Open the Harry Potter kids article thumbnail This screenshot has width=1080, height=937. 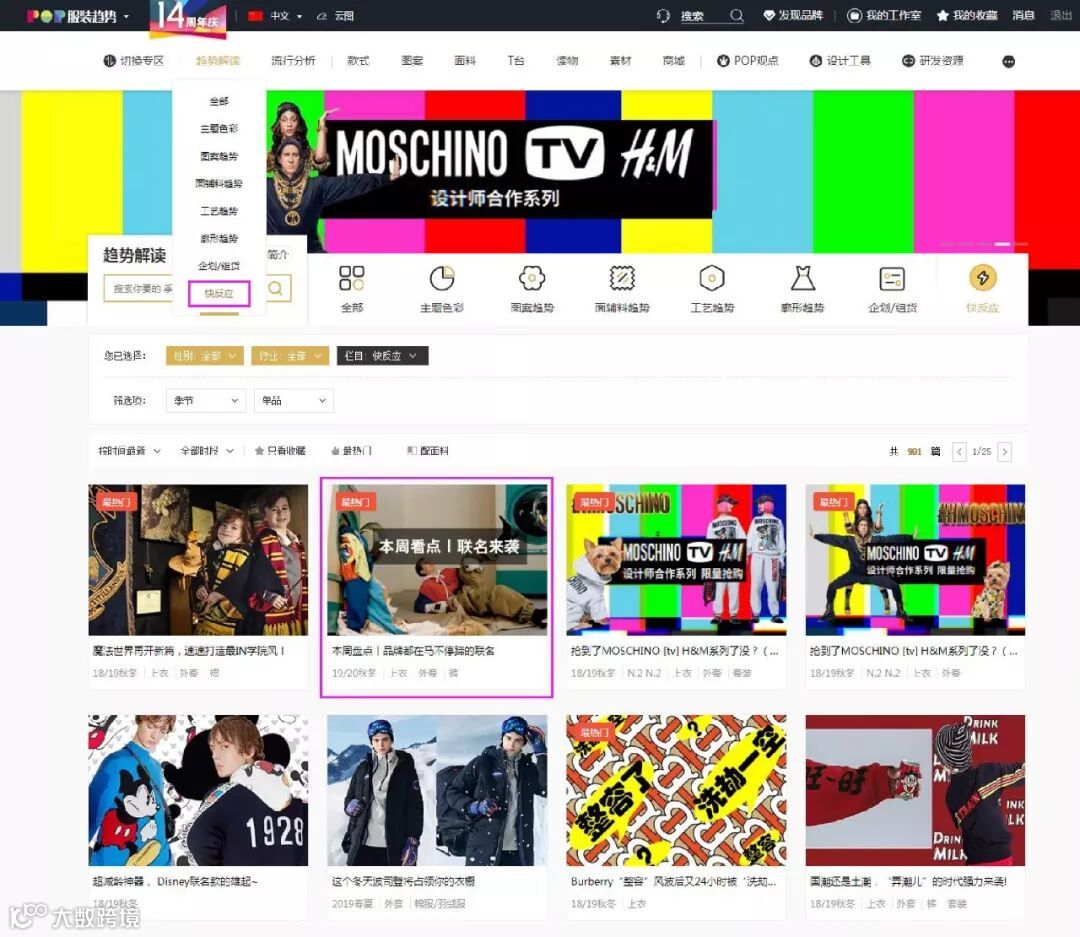(198, 559)
